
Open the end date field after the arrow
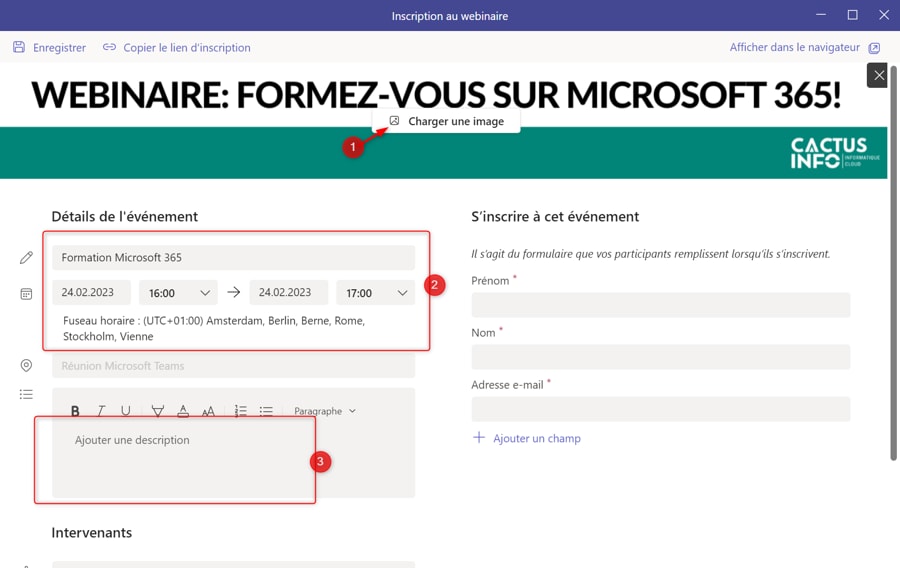click(289, 293)
